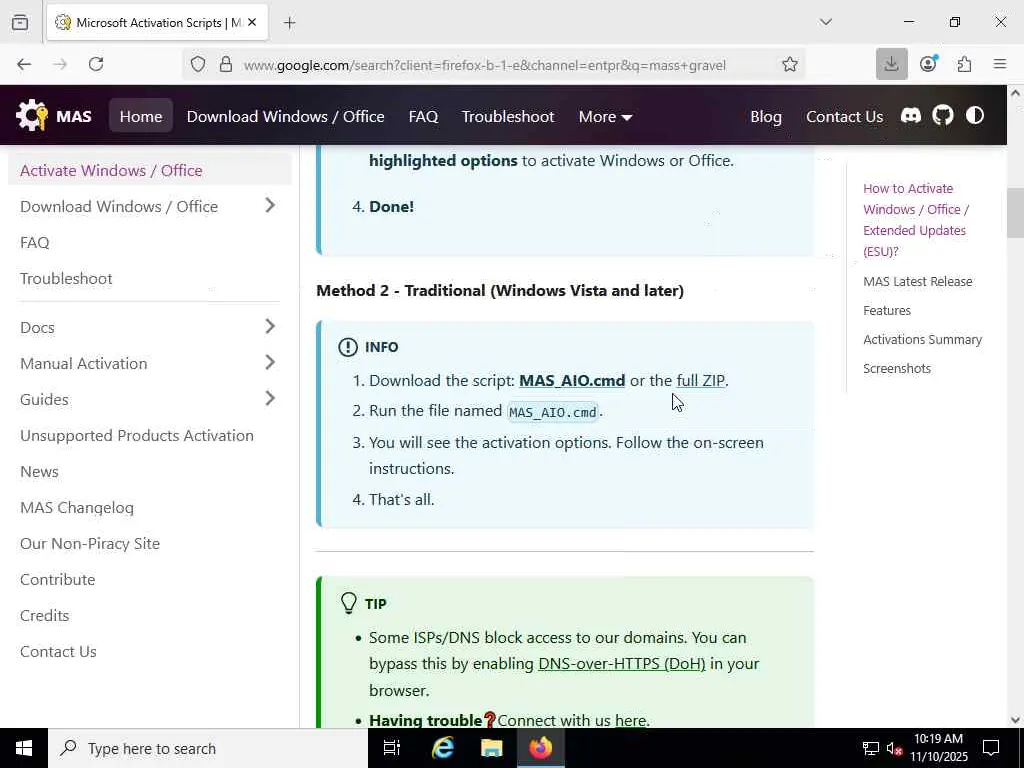Expand Docs sidebar section chevron
The image size is (1024, 768).
click(x=270, y=327)
